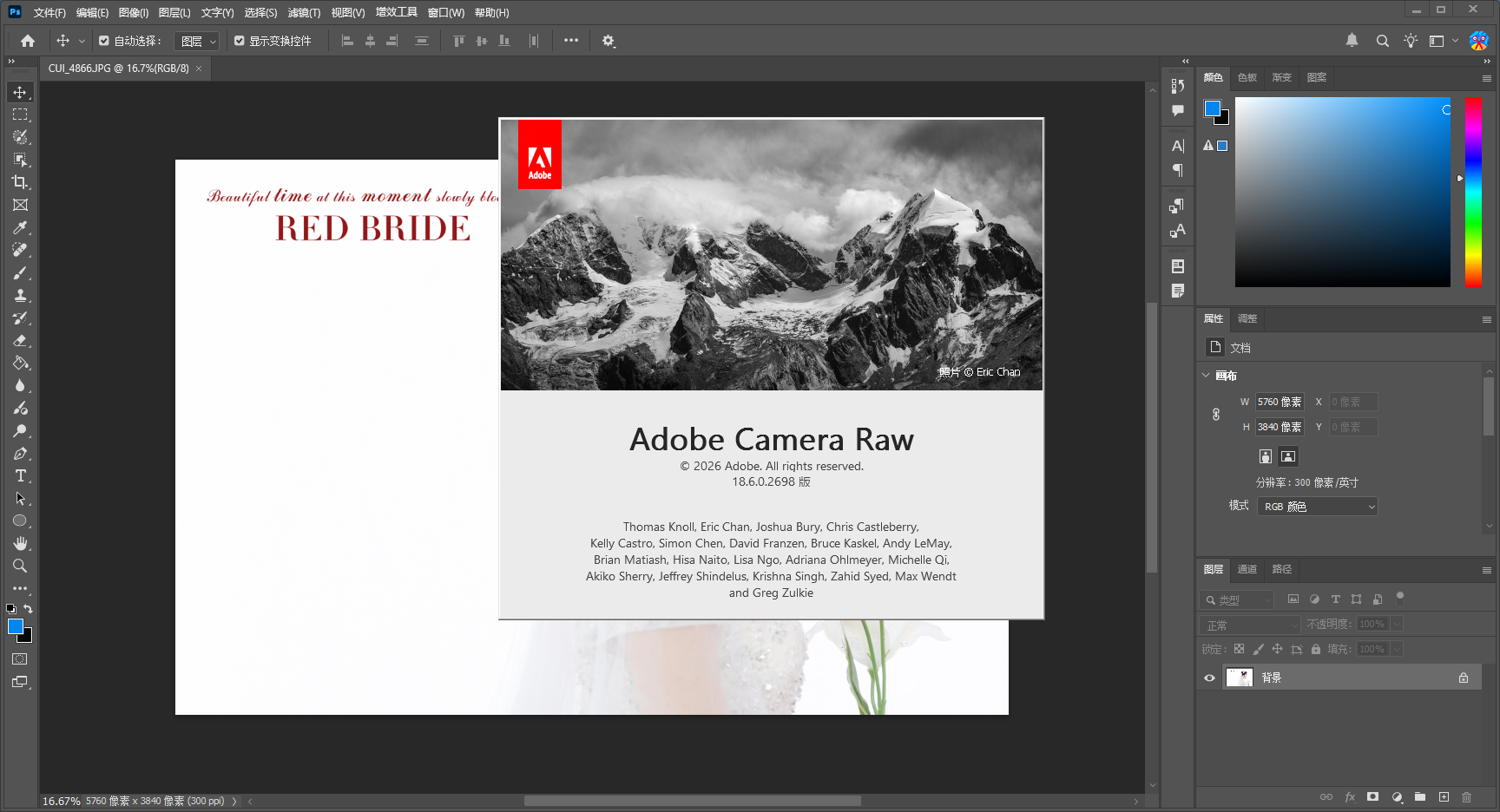Select the Hand tool
This screenshot has width=1500, height=812.
[20, 543]
